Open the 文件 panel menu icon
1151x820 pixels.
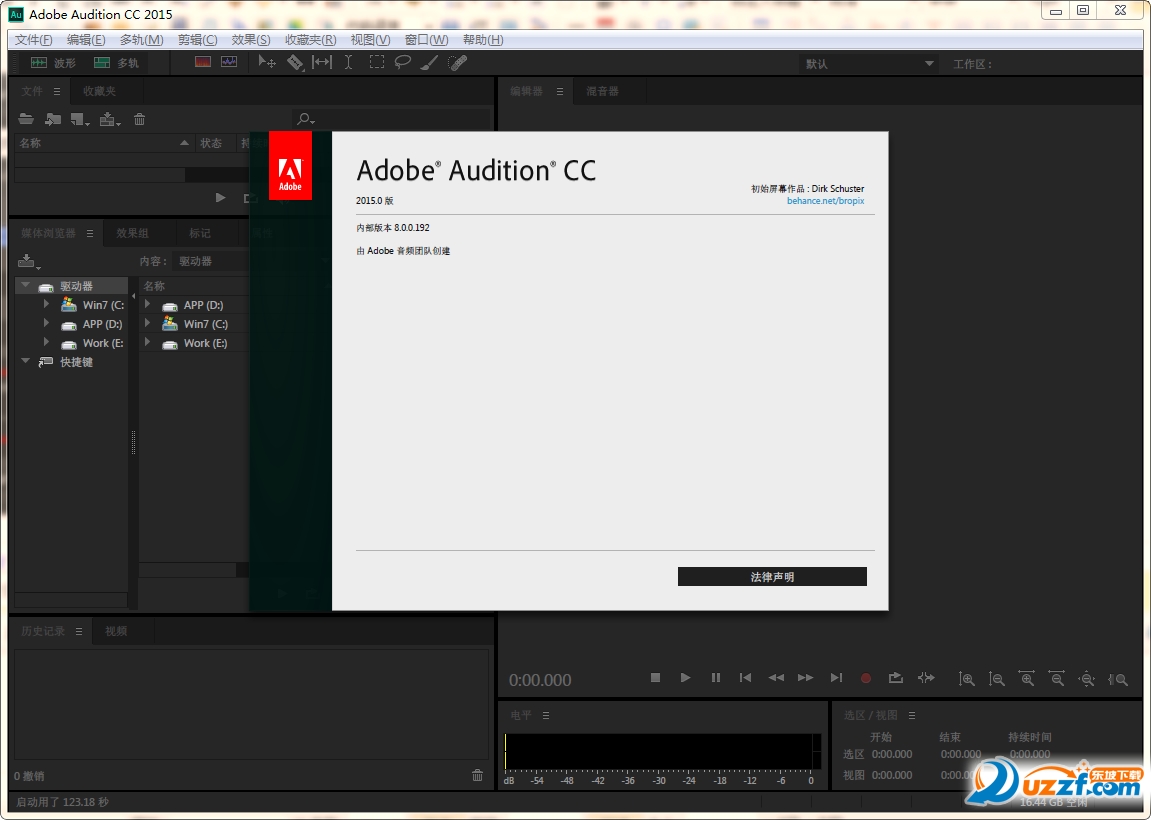[x=57, y=91]
